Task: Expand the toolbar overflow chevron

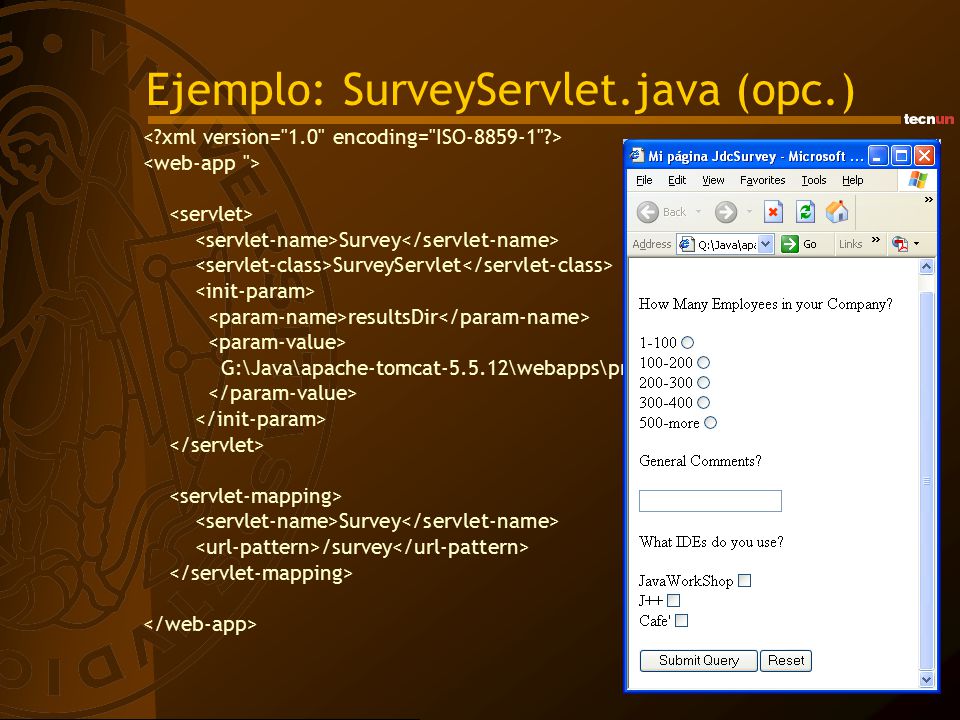Action: click(928, 200)
